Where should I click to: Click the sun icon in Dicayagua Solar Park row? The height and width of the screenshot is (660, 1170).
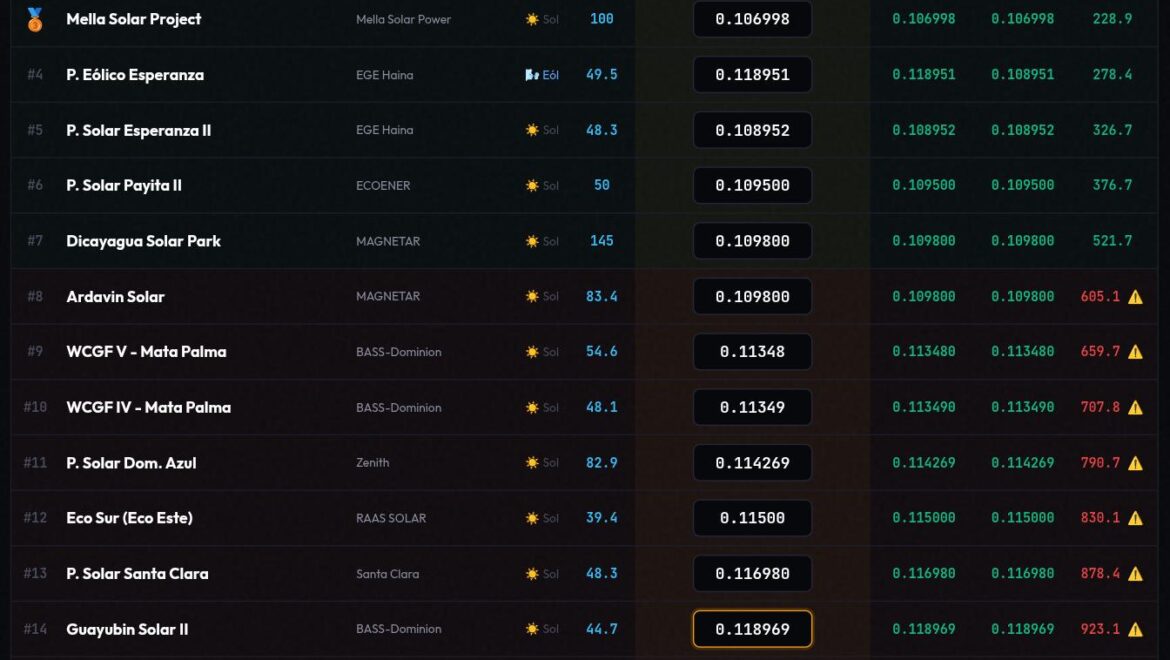click(x=532, y=241)
